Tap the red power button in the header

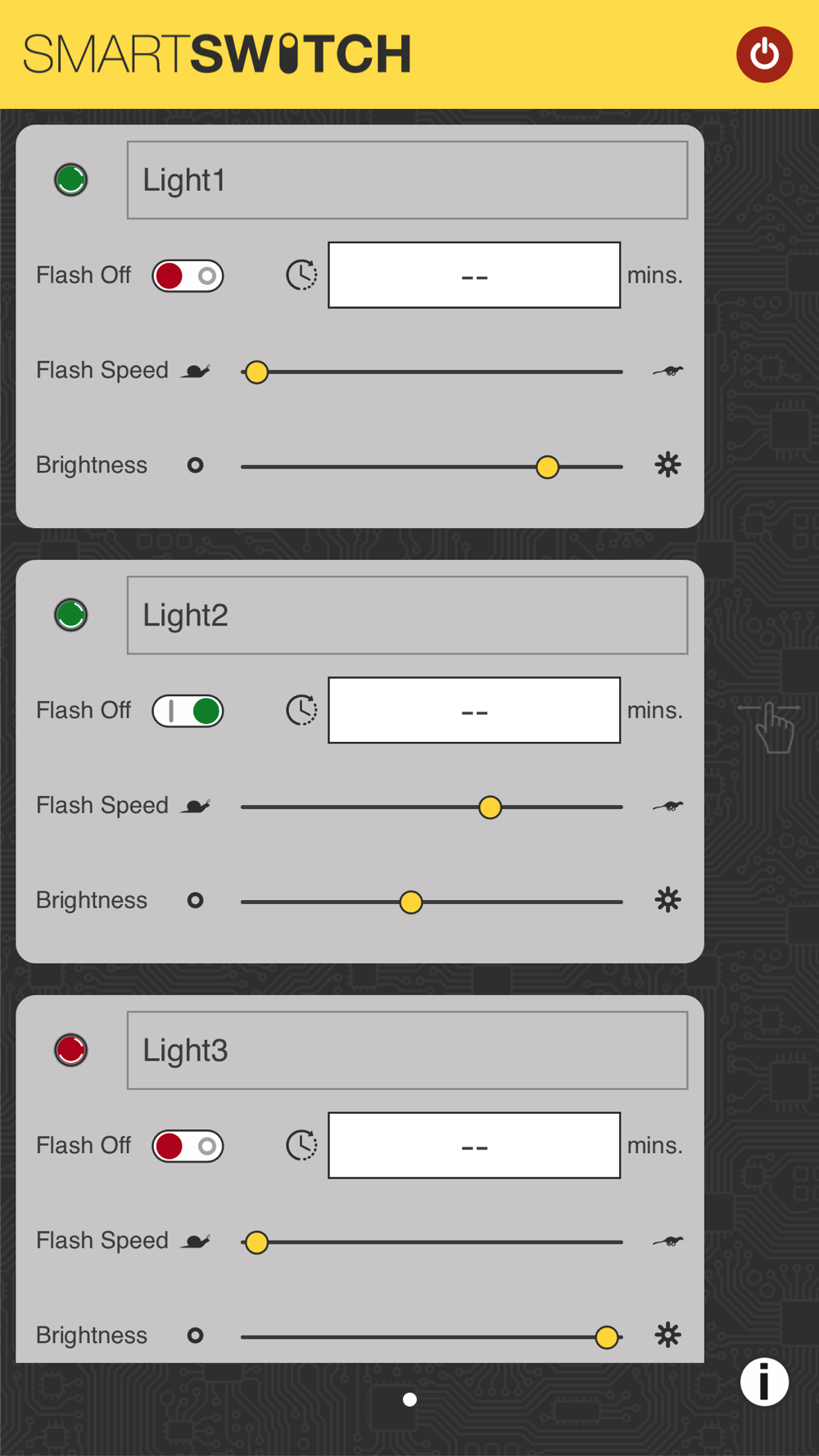764,55
